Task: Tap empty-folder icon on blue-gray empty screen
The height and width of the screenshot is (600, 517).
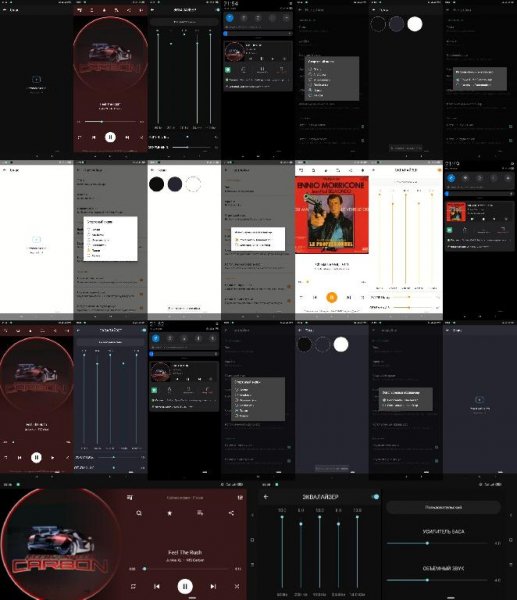Action: pyautogui.click(x=479, y=399)
